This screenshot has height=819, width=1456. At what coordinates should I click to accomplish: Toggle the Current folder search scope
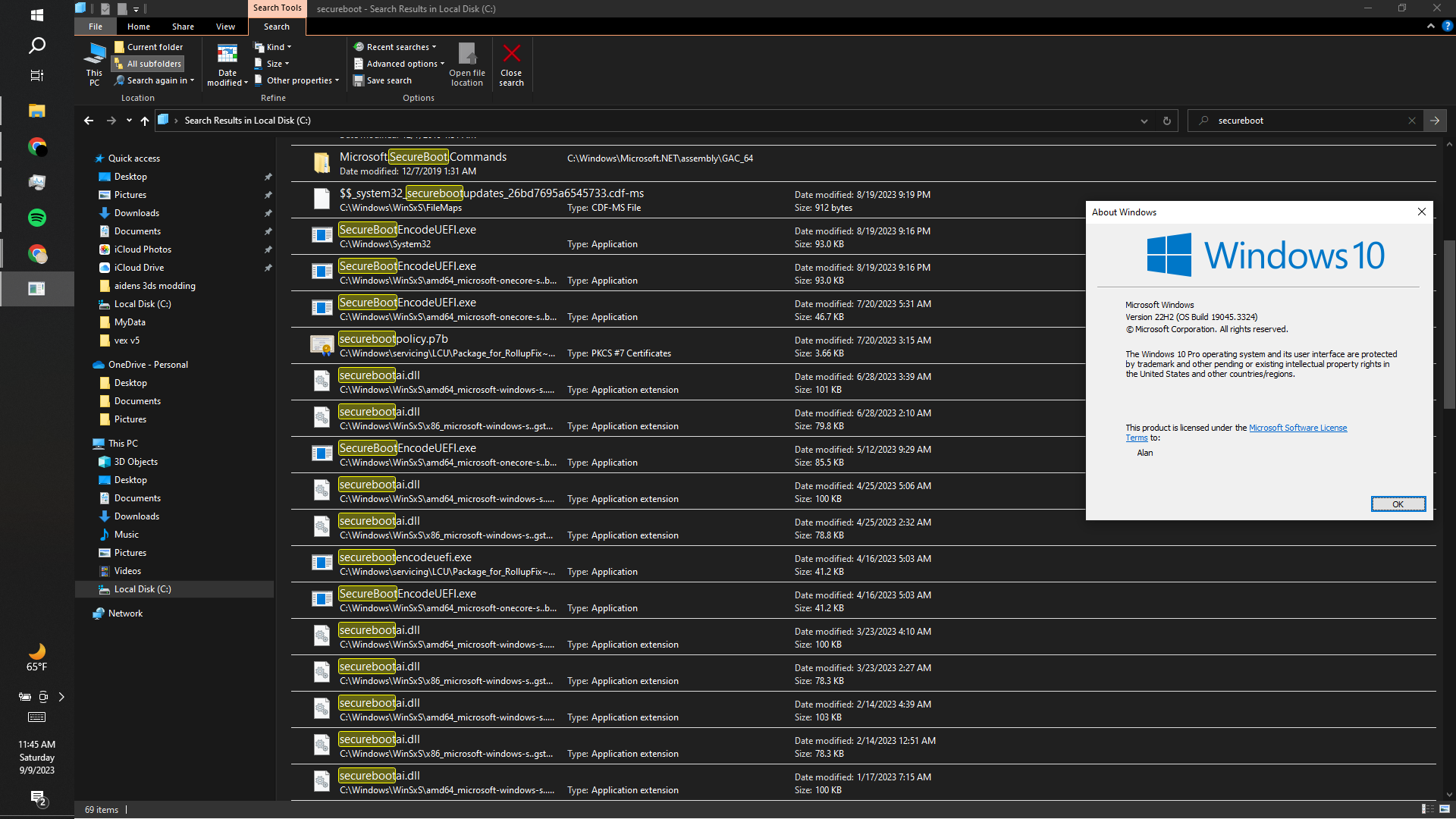tap(148, 47)
